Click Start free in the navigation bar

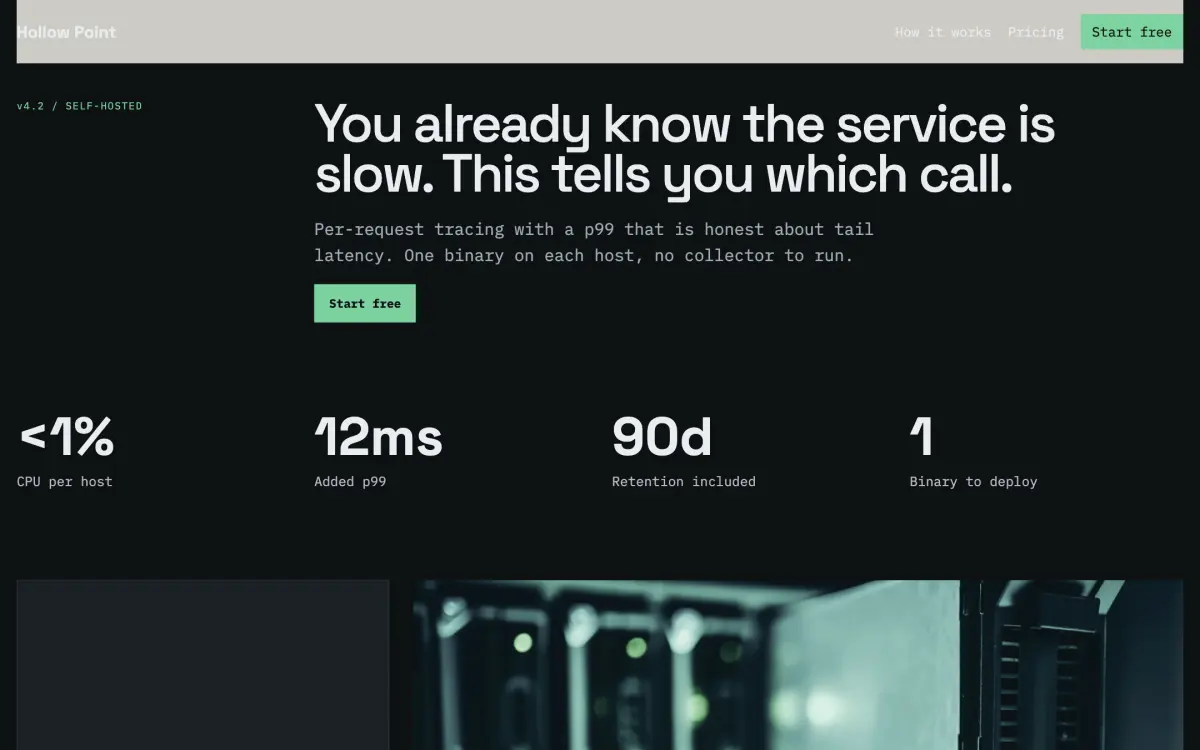tap(1132, 32)
